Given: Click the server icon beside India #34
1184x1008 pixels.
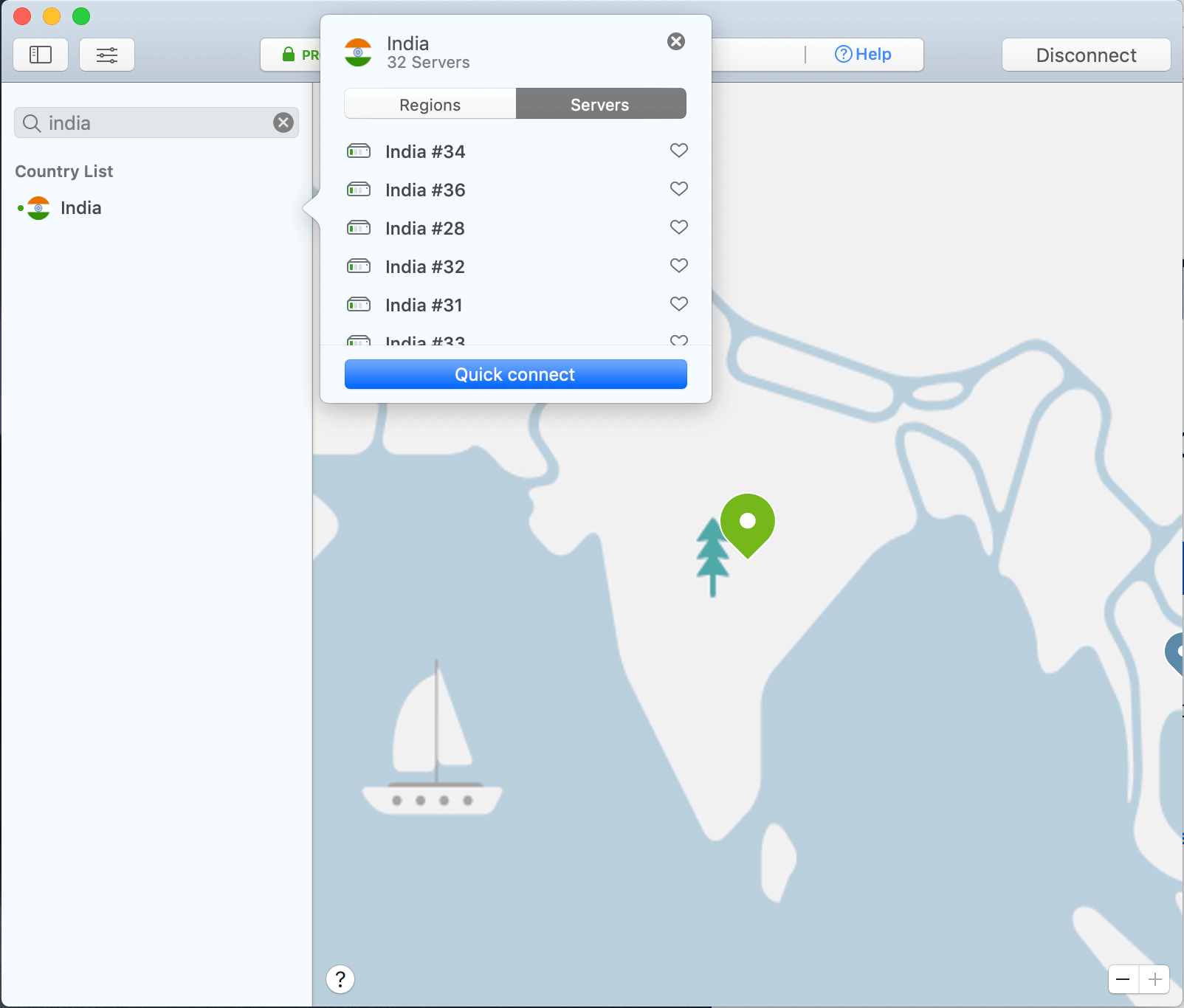Looking at the screenshot, I should [359, 151].
